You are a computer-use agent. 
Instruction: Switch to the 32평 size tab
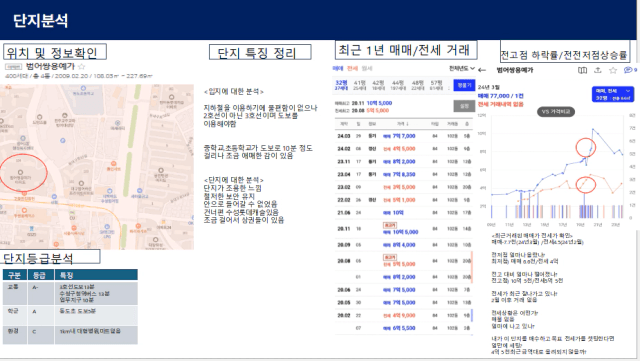(341, 85)
